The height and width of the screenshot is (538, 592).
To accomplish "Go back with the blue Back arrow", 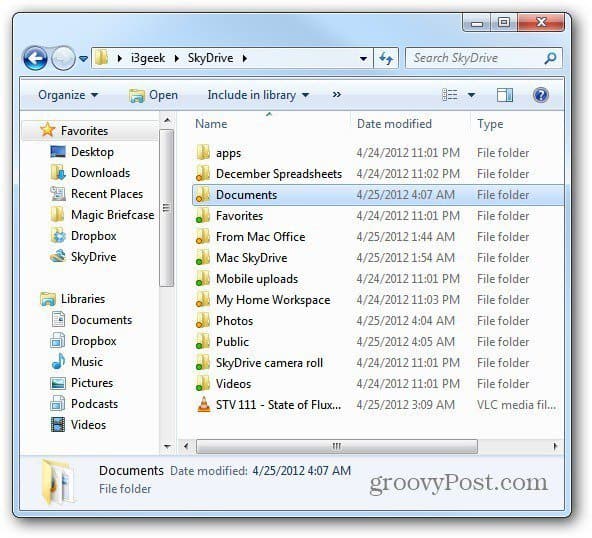I will click(35, 58).
